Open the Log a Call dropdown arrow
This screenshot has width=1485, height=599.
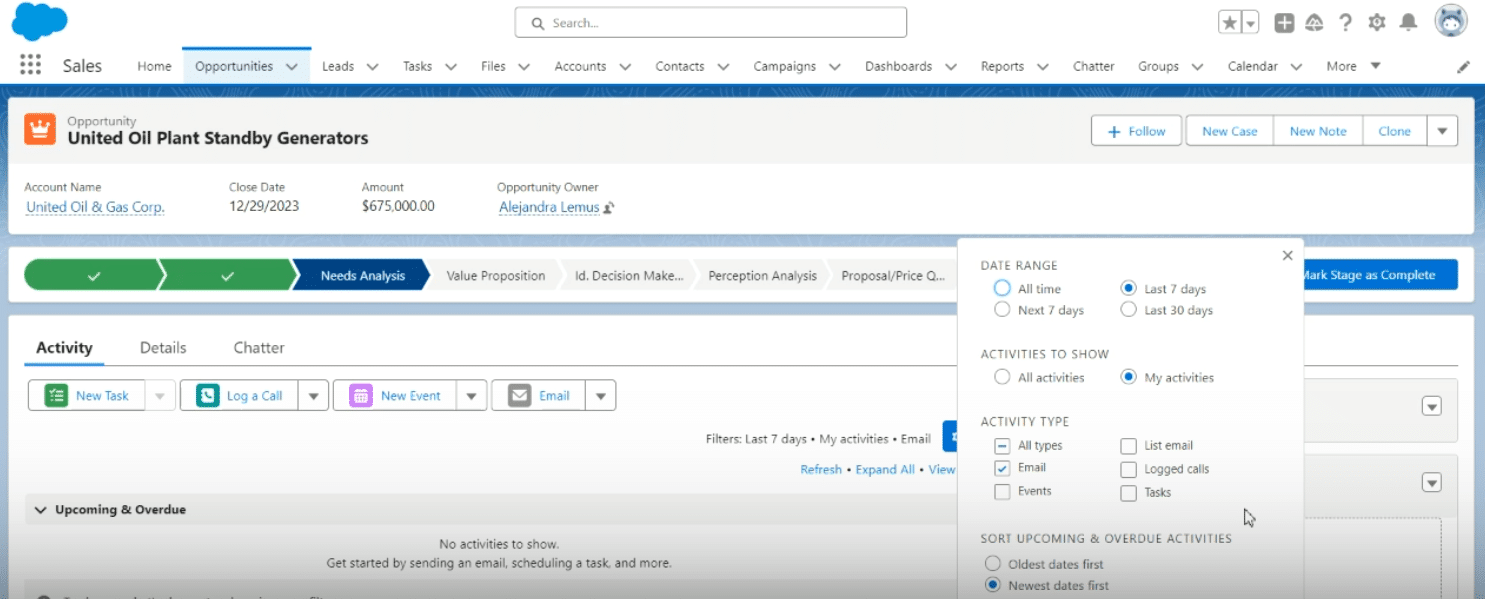tap(313, 396)
